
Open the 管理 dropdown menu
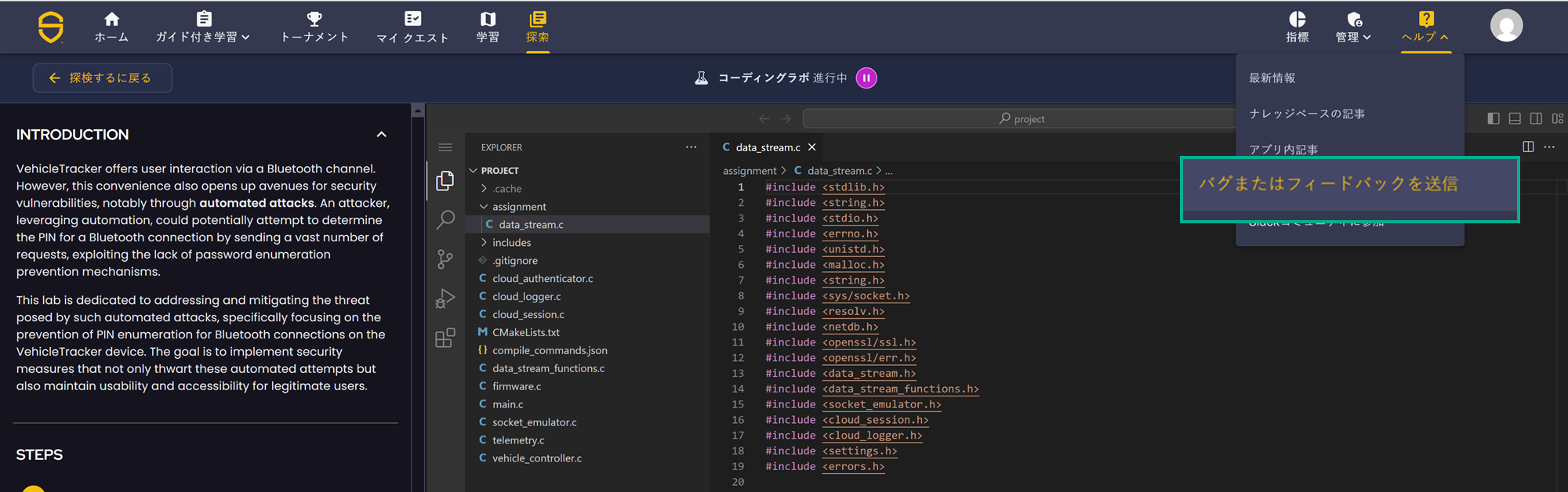click(x=1353, y=27)
